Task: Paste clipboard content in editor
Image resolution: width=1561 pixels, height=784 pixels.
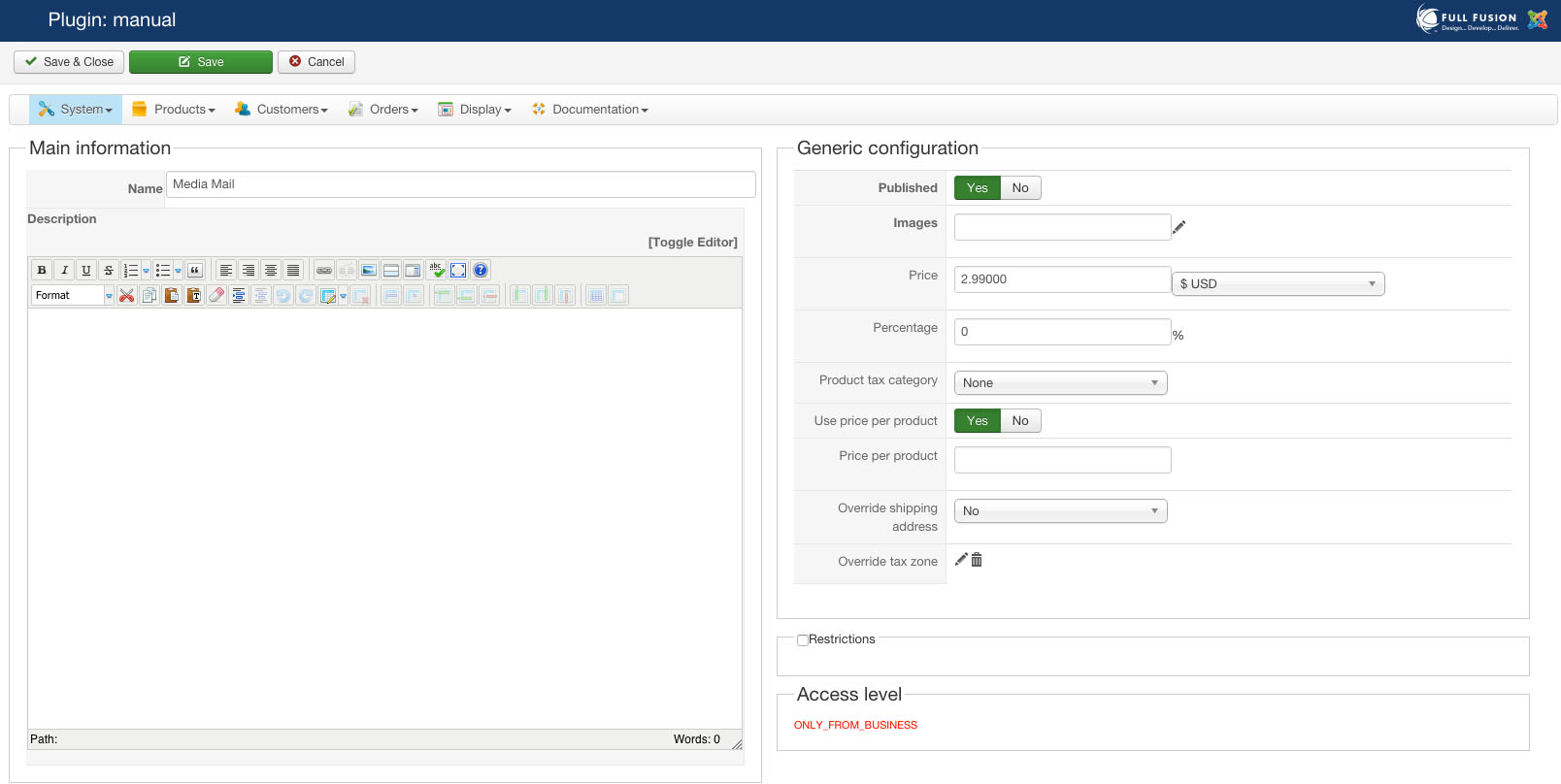Action: (171, 295)
